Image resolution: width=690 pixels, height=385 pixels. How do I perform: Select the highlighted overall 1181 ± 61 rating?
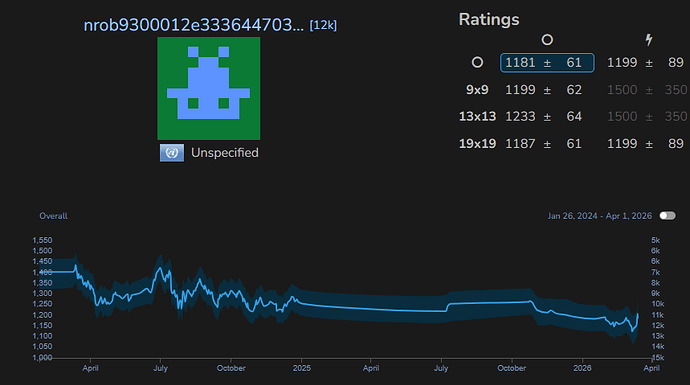point(547,62)
